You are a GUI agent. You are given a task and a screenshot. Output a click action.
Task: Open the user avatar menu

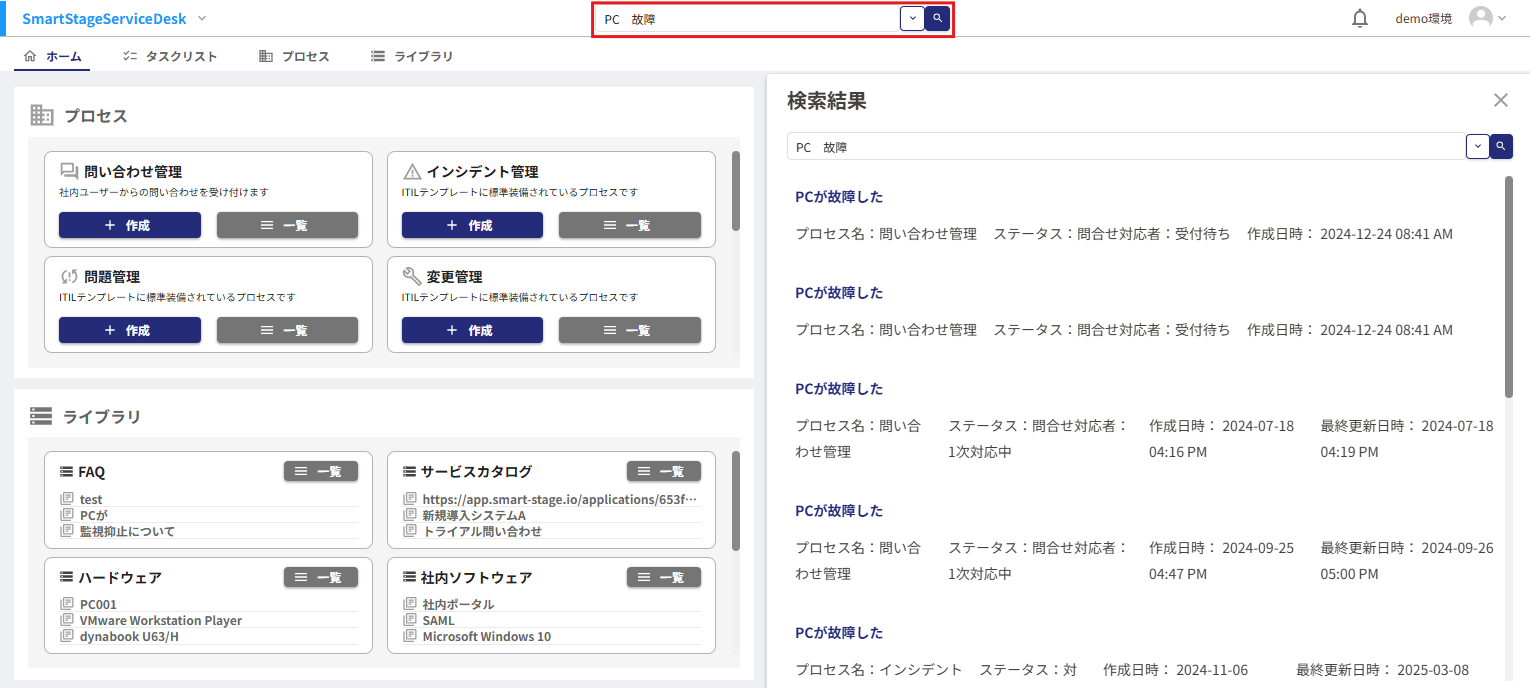(x=1487, y=18)
